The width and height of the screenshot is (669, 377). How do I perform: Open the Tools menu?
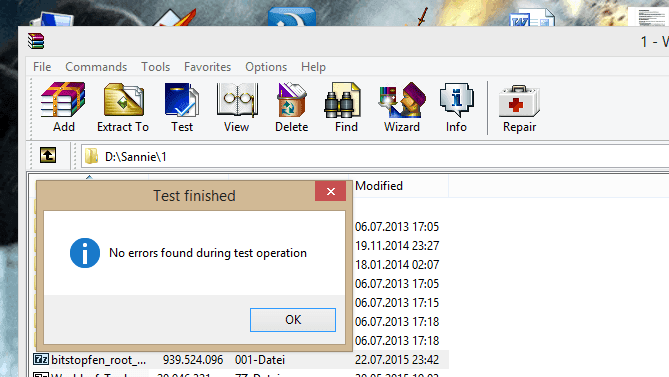coord(156,67)
